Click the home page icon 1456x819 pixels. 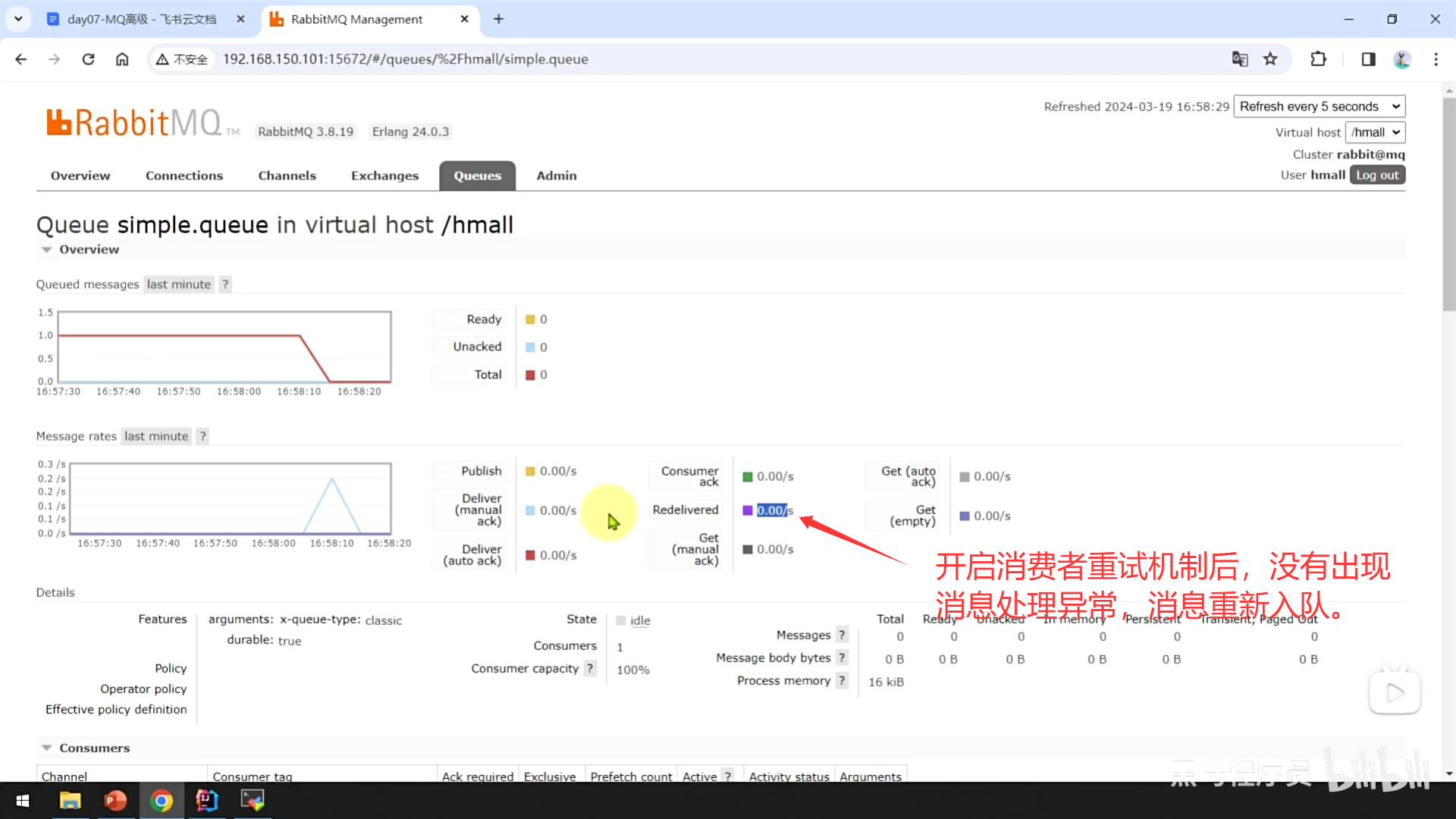122,59
